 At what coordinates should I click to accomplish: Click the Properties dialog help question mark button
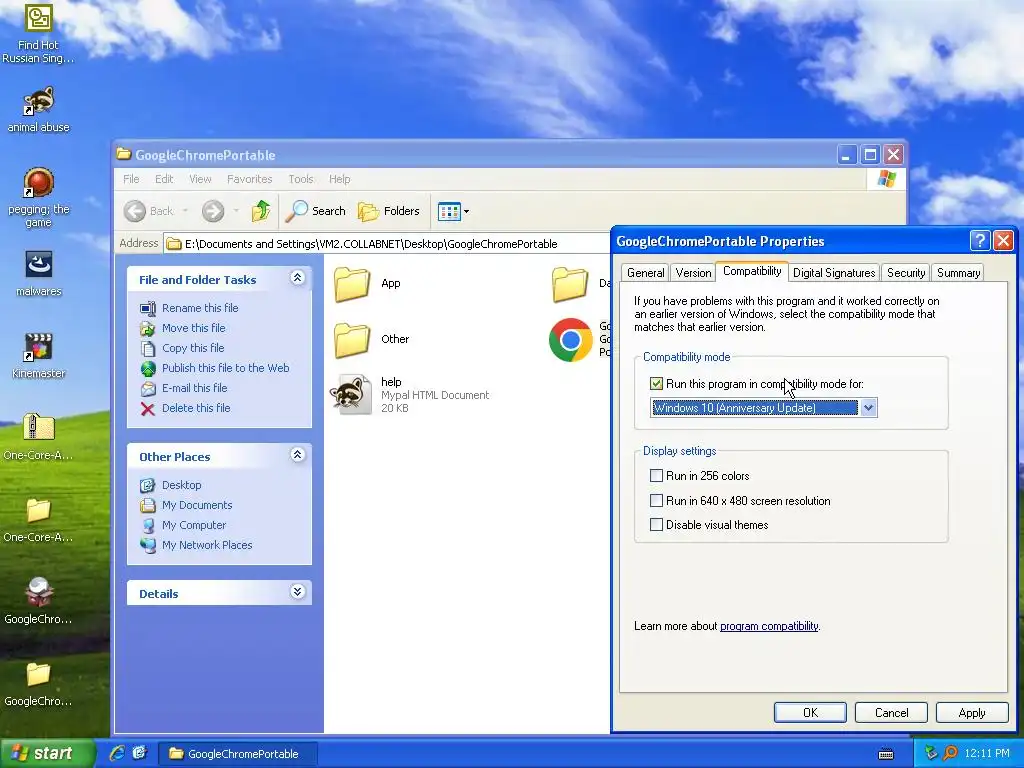(980, 241)
